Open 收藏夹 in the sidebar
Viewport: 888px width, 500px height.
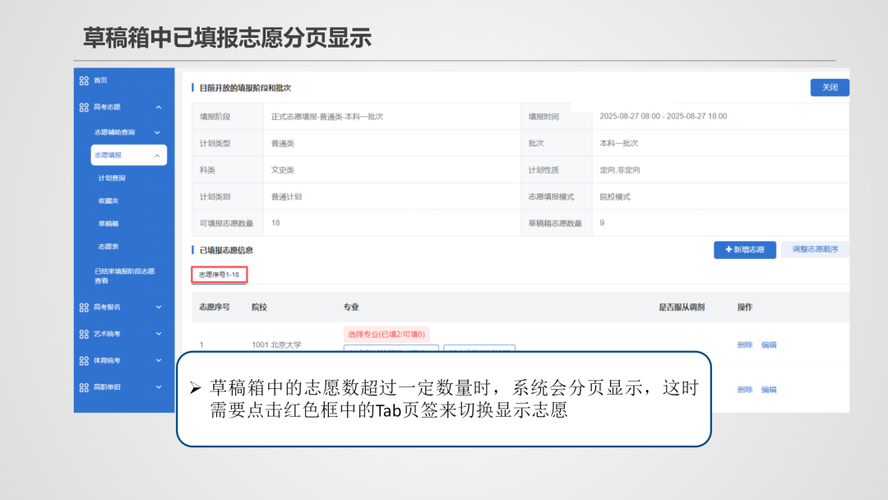tap(108, 200)
